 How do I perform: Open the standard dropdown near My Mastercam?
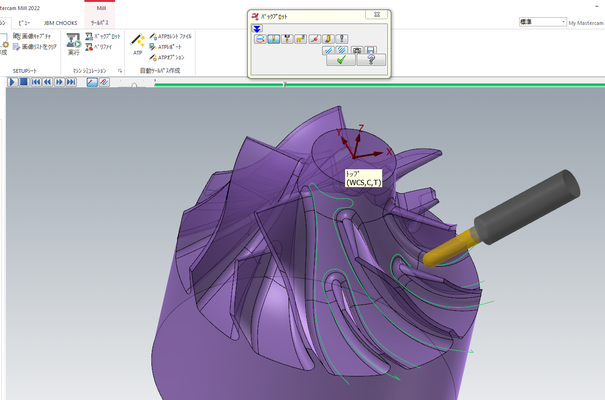[542, 22]
